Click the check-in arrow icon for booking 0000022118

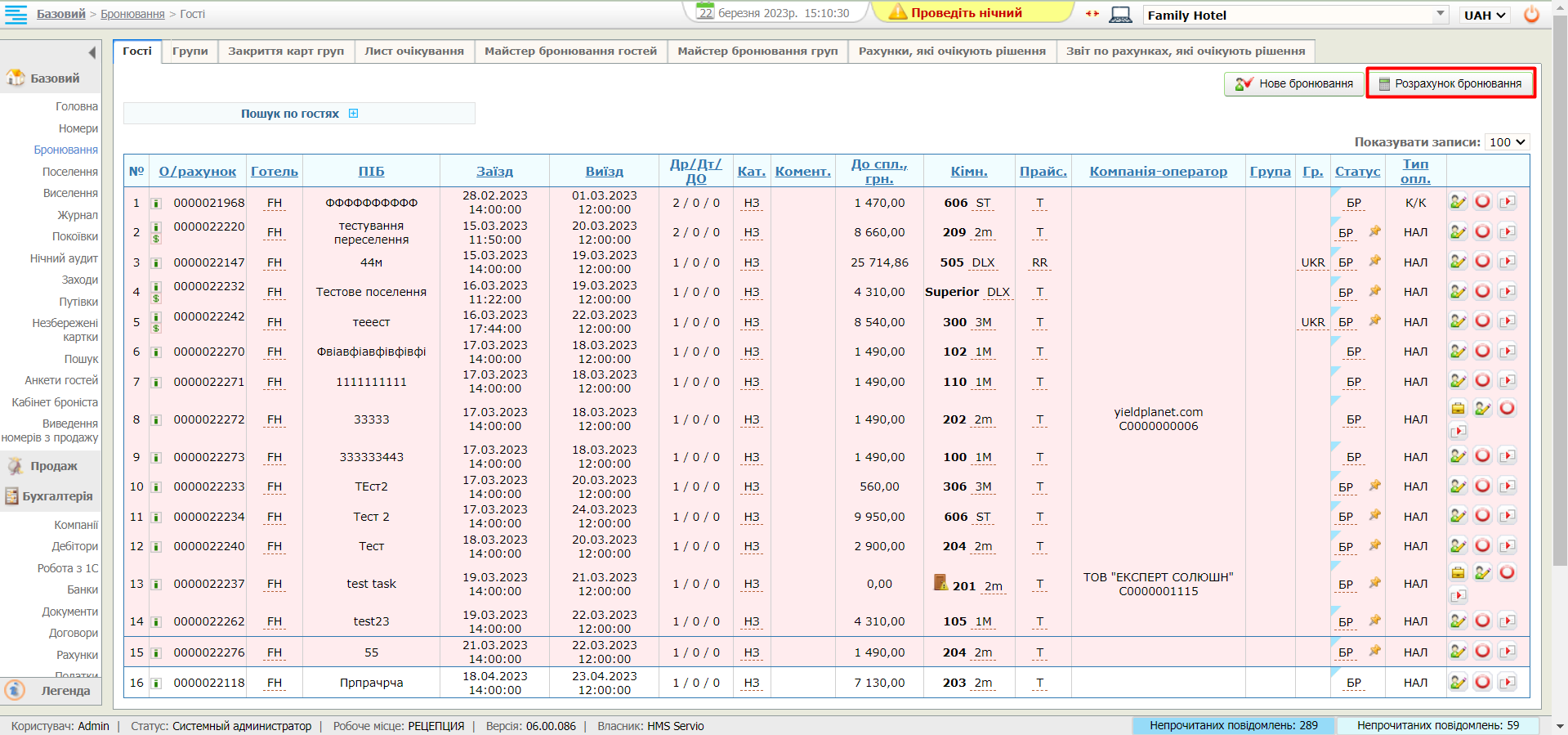pyautogui.click(x=1508, y=682)
